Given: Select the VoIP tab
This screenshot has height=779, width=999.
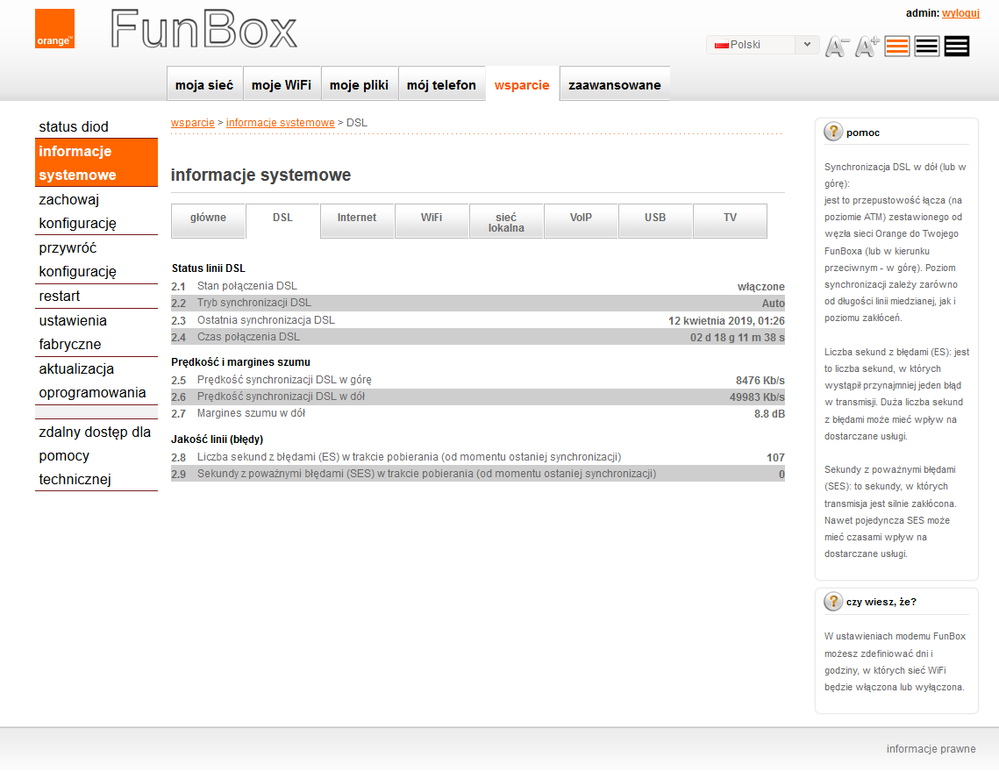Looking at the screenshot, I should click(x=581, y=218).
